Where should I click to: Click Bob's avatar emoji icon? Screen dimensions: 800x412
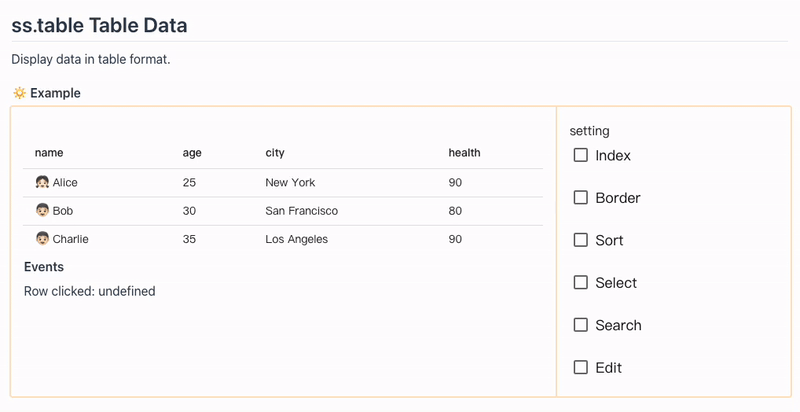(x=42, y=211)
